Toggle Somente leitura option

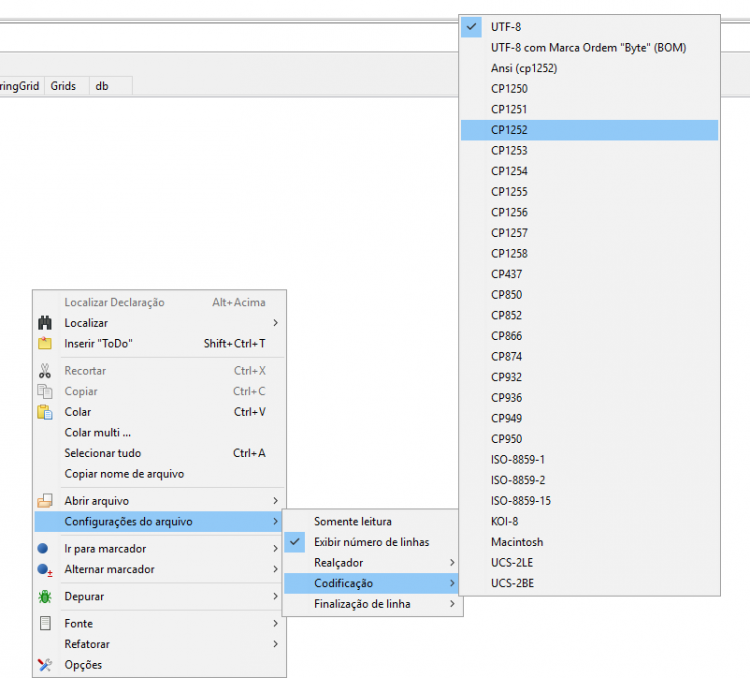371,522
